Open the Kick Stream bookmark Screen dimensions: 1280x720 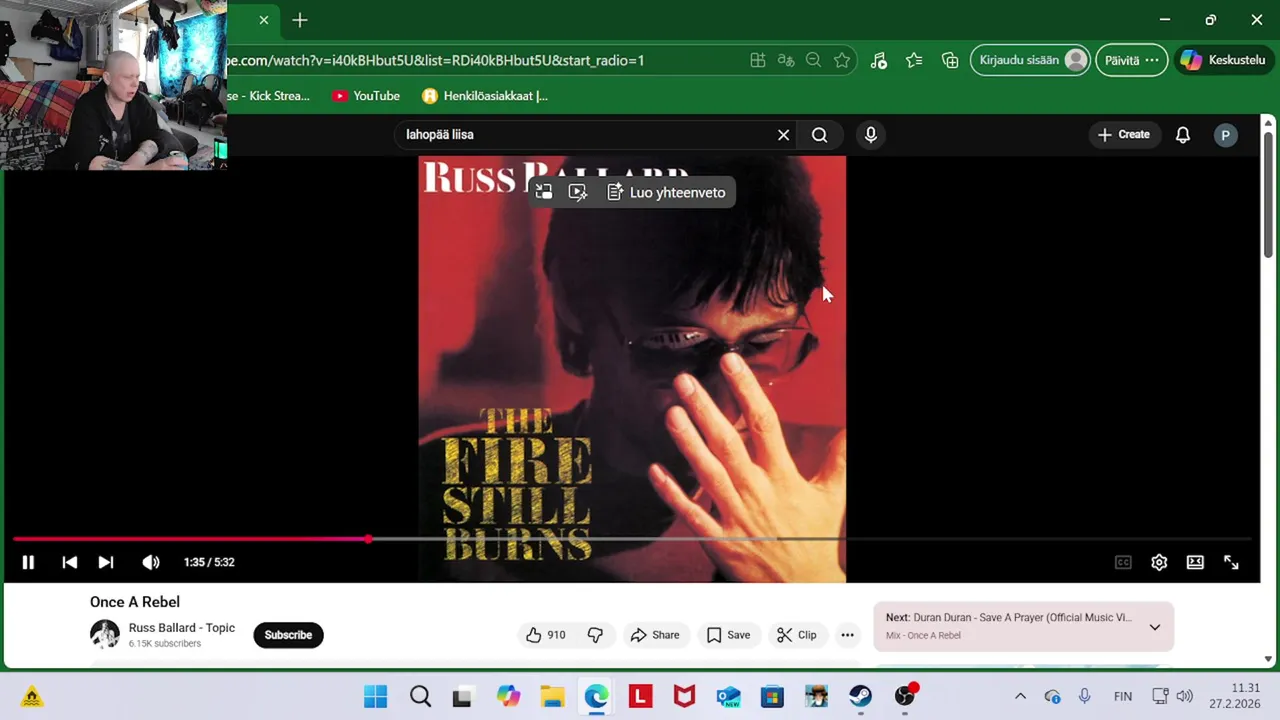pos(269,96)
